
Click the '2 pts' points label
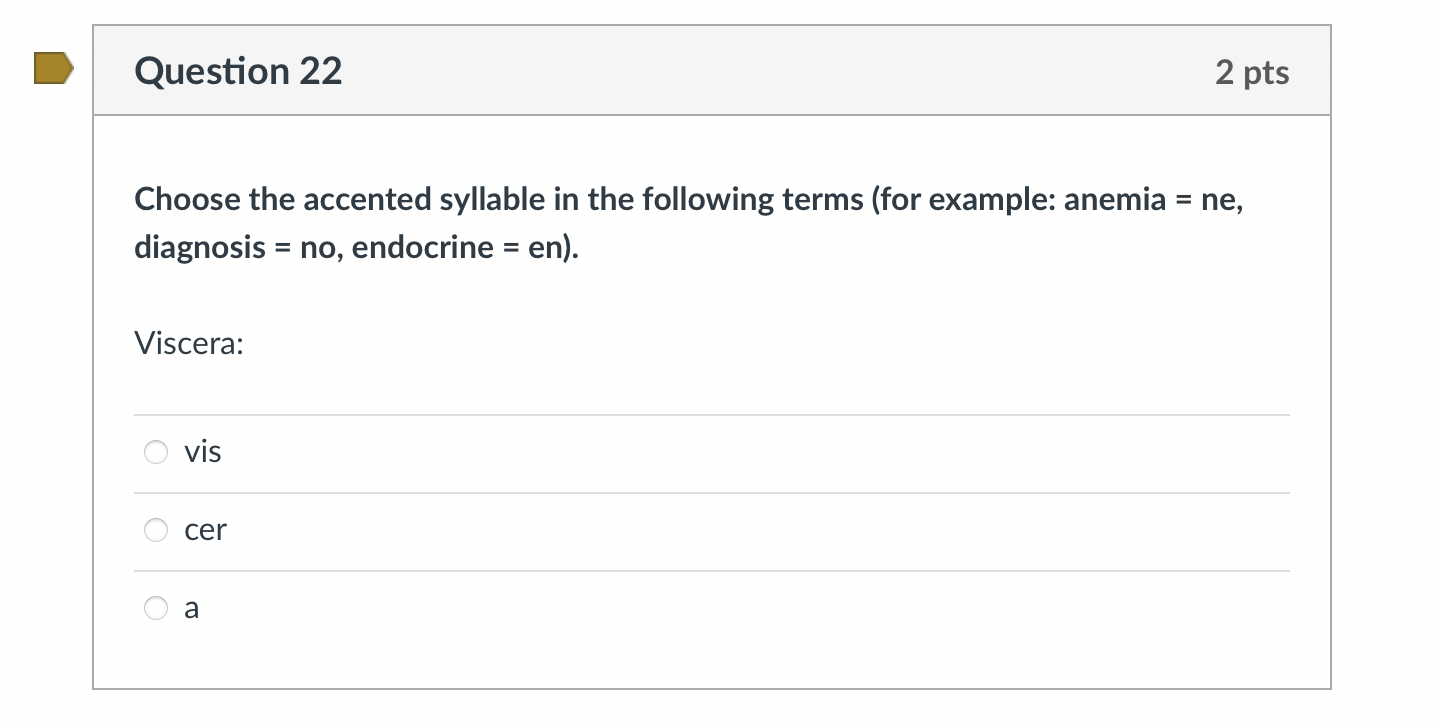pyautogui.click(x=1252, y=72)
